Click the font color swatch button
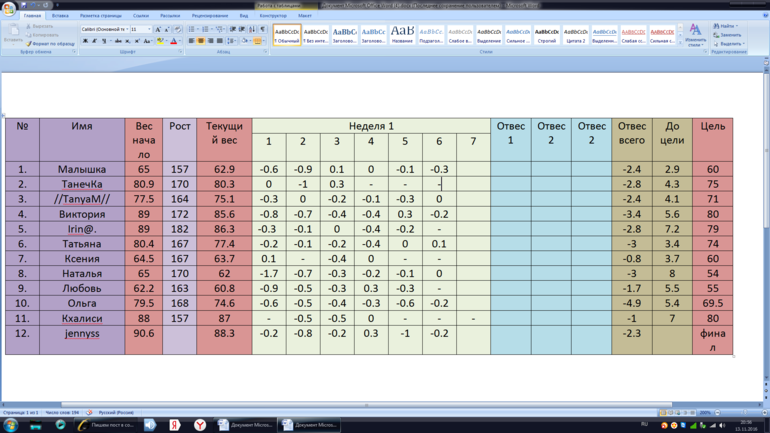 tap(173, 41)
